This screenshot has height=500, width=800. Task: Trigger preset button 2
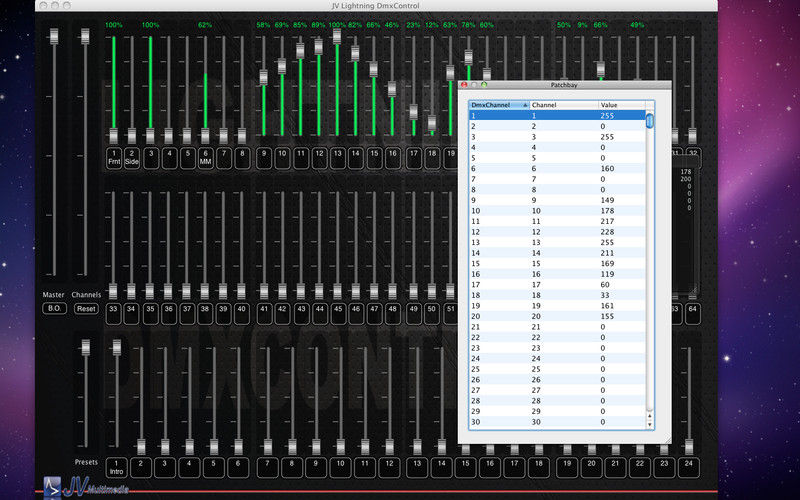tap(141, 468)
